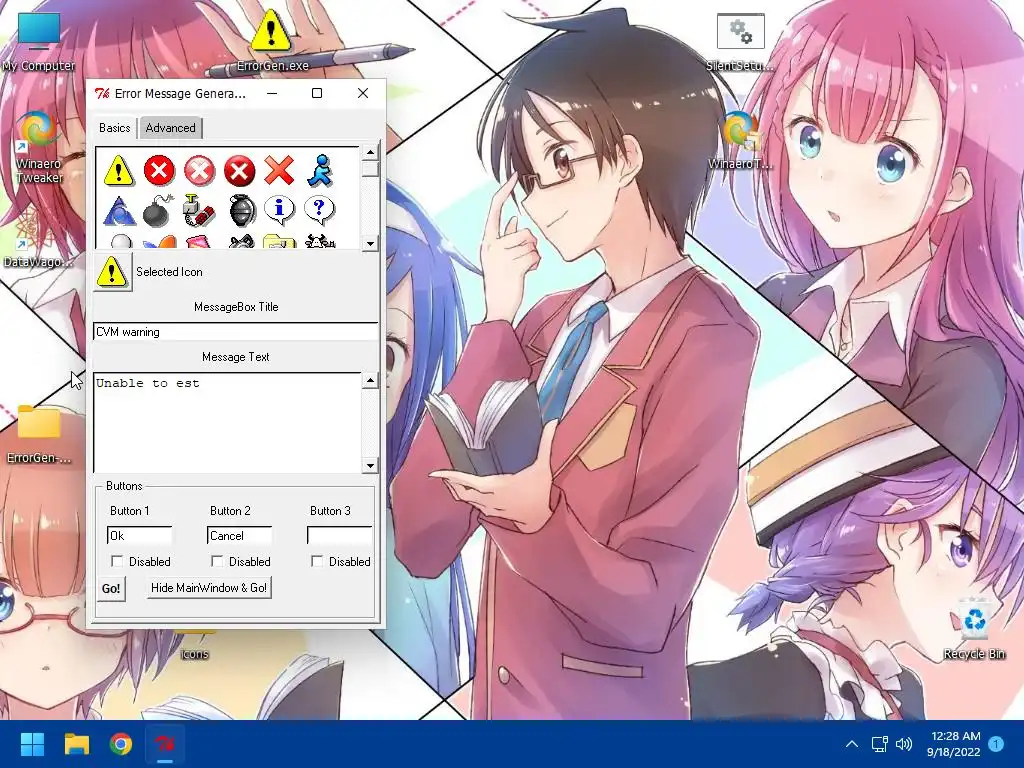Tick the Disabled checkbox under Button 2
The width and height of the screenshot is (1024, 768).
pos(217,561)
